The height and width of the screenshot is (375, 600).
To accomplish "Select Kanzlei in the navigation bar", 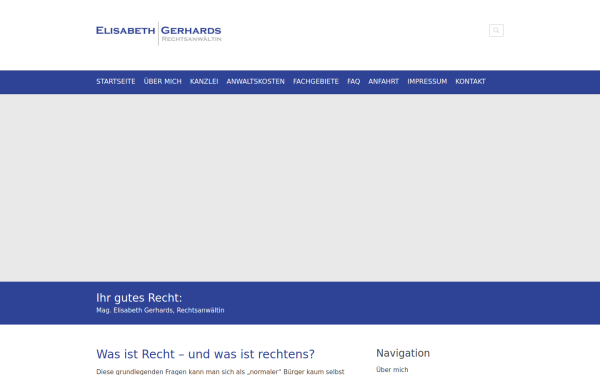I will pos(204,82).
